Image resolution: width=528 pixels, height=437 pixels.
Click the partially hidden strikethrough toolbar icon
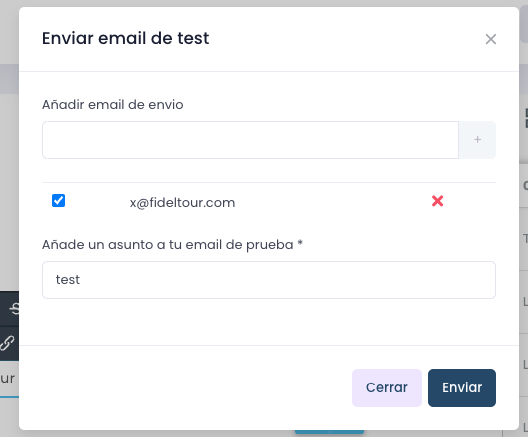click(14, 308)
